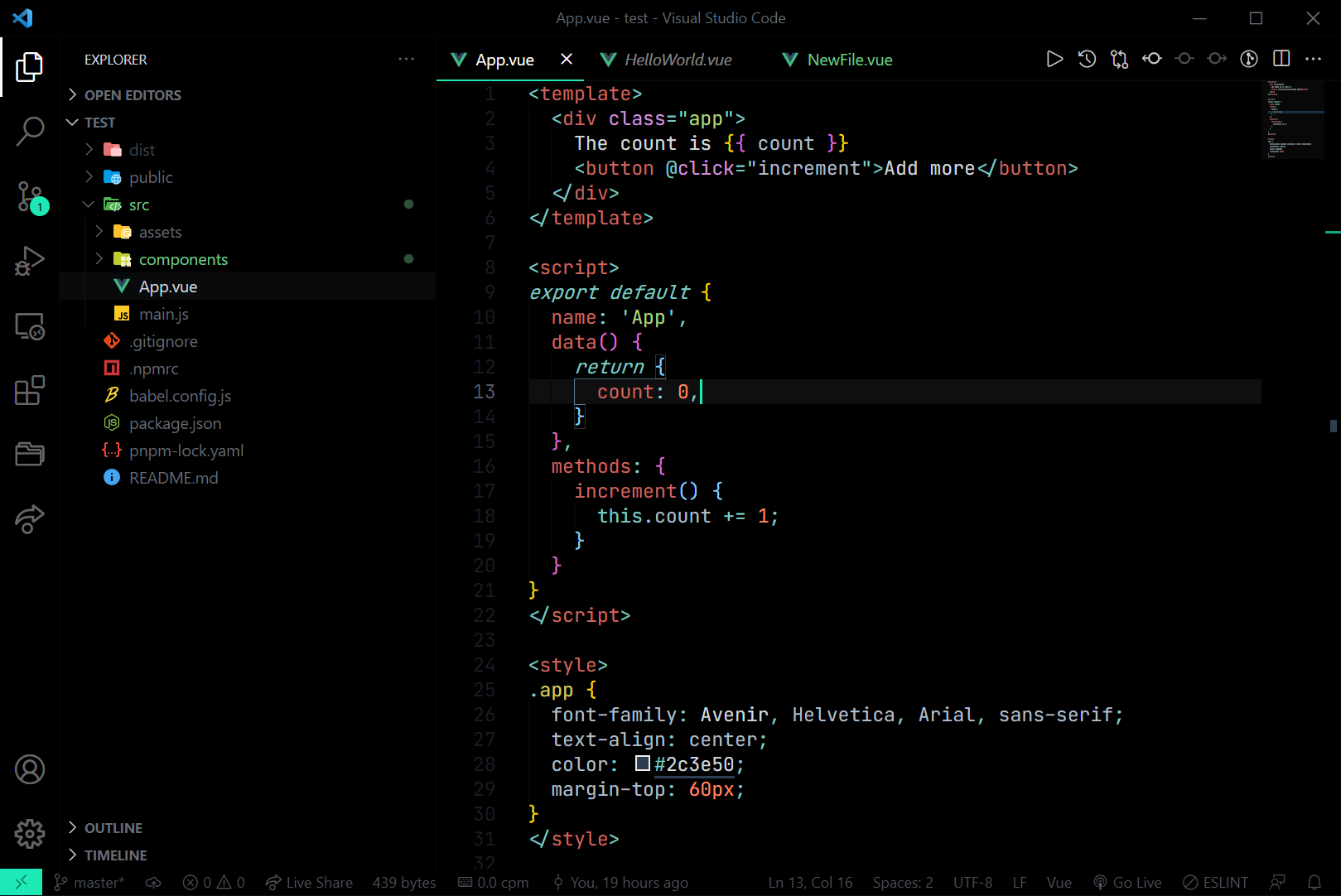Open the Explorer view in activity bar

pyautogui.click(x=30, y=67)
